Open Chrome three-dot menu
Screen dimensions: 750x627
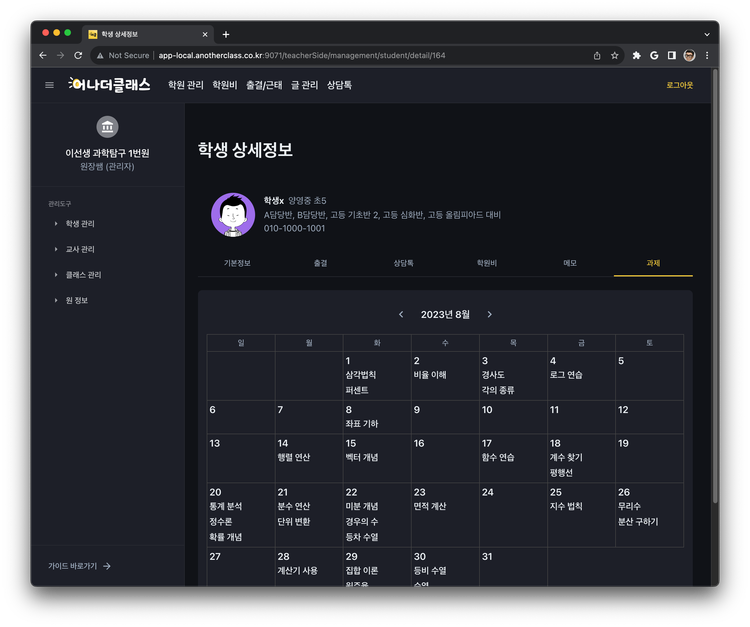click(707, 55)
